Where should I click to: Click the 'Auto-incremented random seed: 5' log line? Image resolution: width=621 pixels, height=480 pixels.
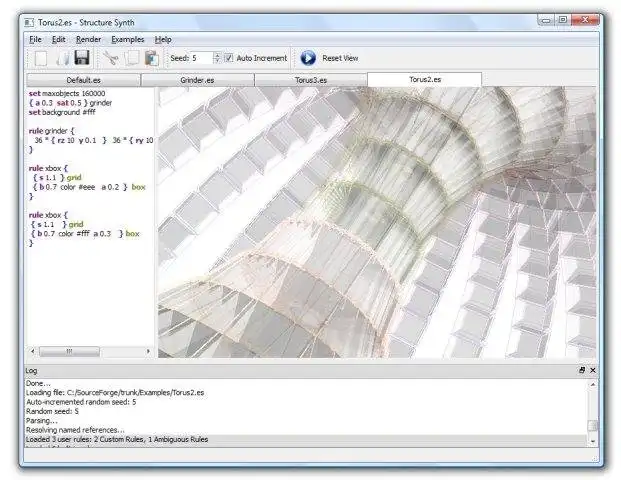(81, 402)
